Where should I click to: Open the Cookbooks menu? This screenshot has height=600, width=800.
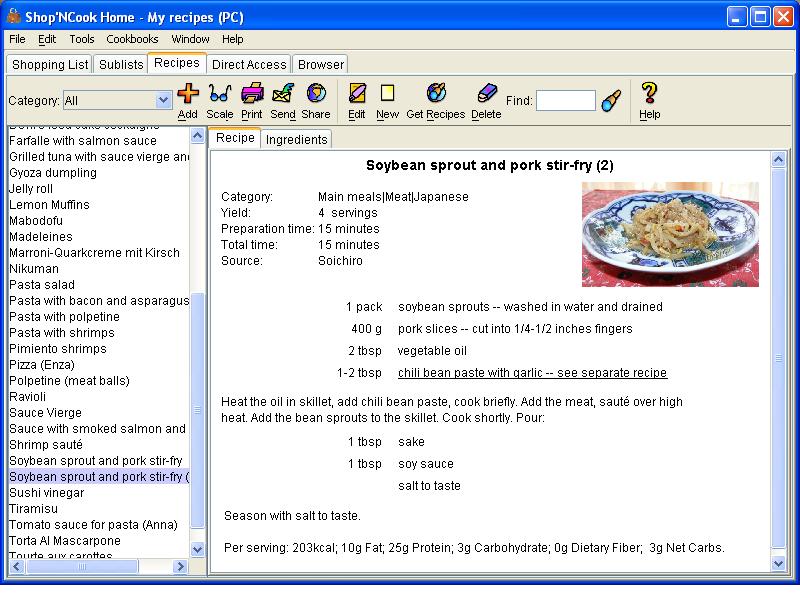(132, 39)
